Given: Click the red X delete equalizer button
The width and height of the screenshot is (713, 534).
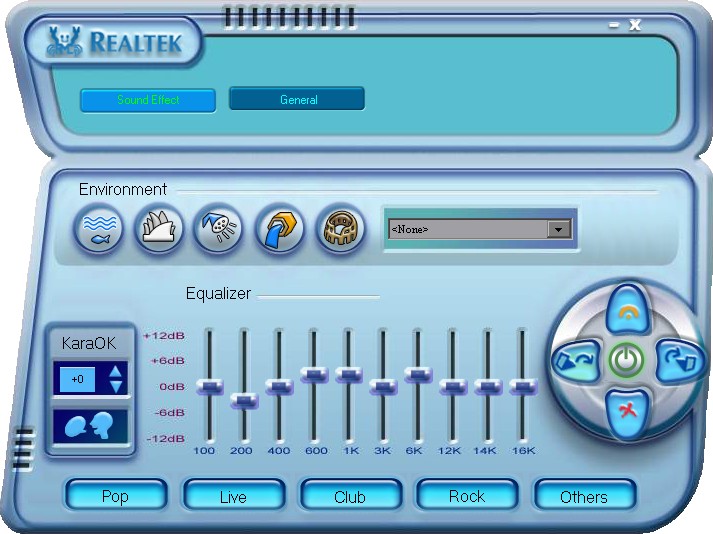Looking at the screenshot, I should click(x=628, y=412).
